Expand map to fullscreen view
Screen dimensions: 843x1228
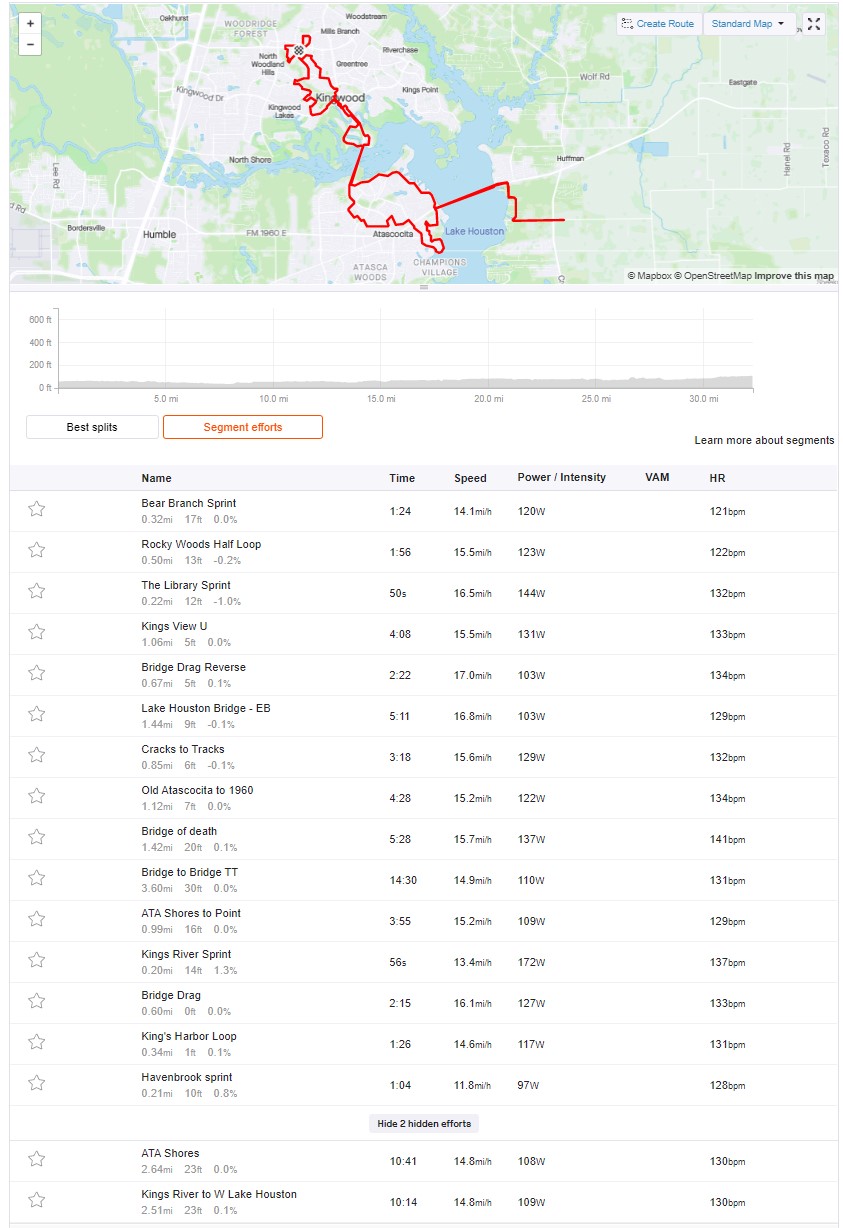coord(813,24)
